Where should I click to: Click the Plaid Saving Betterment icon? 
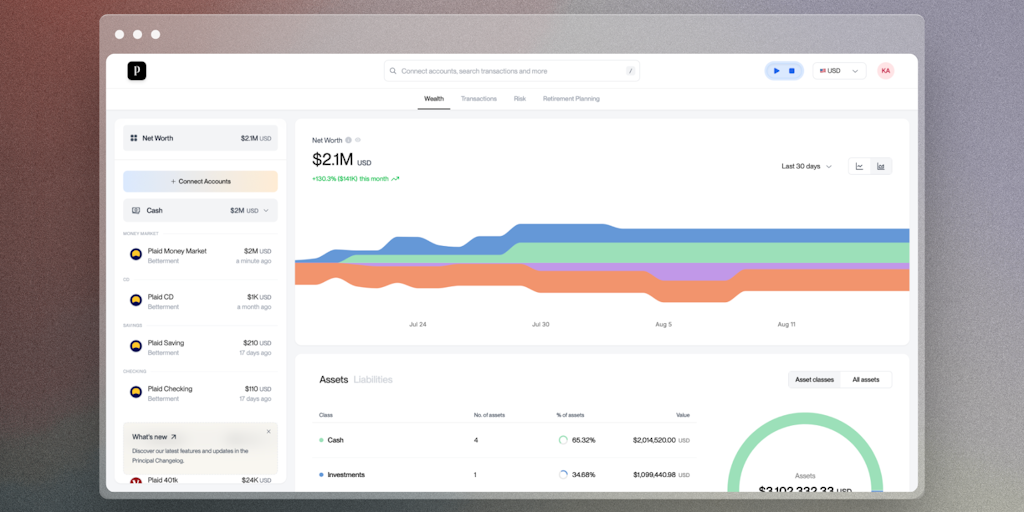(x=136, y=346)
